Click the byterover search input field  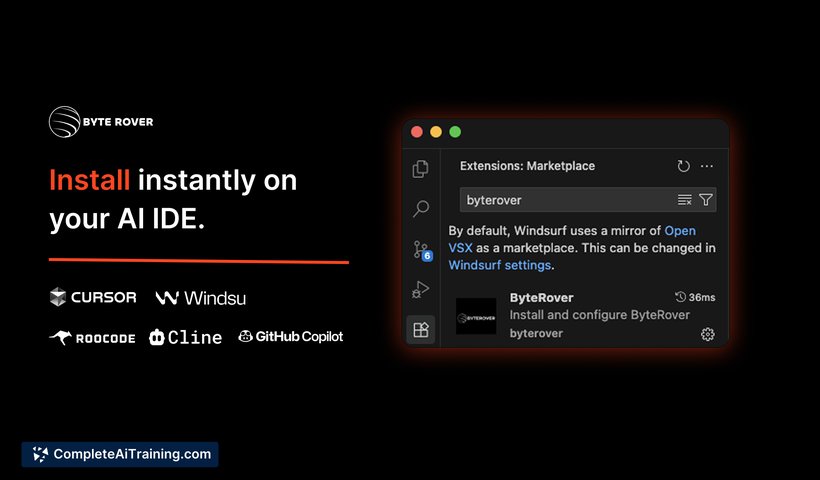pos(588,200)
